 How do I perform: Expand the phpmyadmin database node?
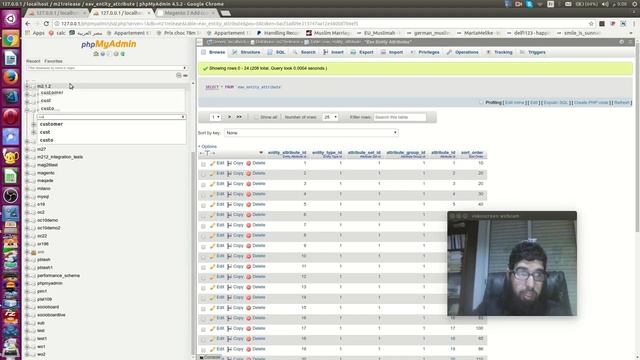[27, 283]
